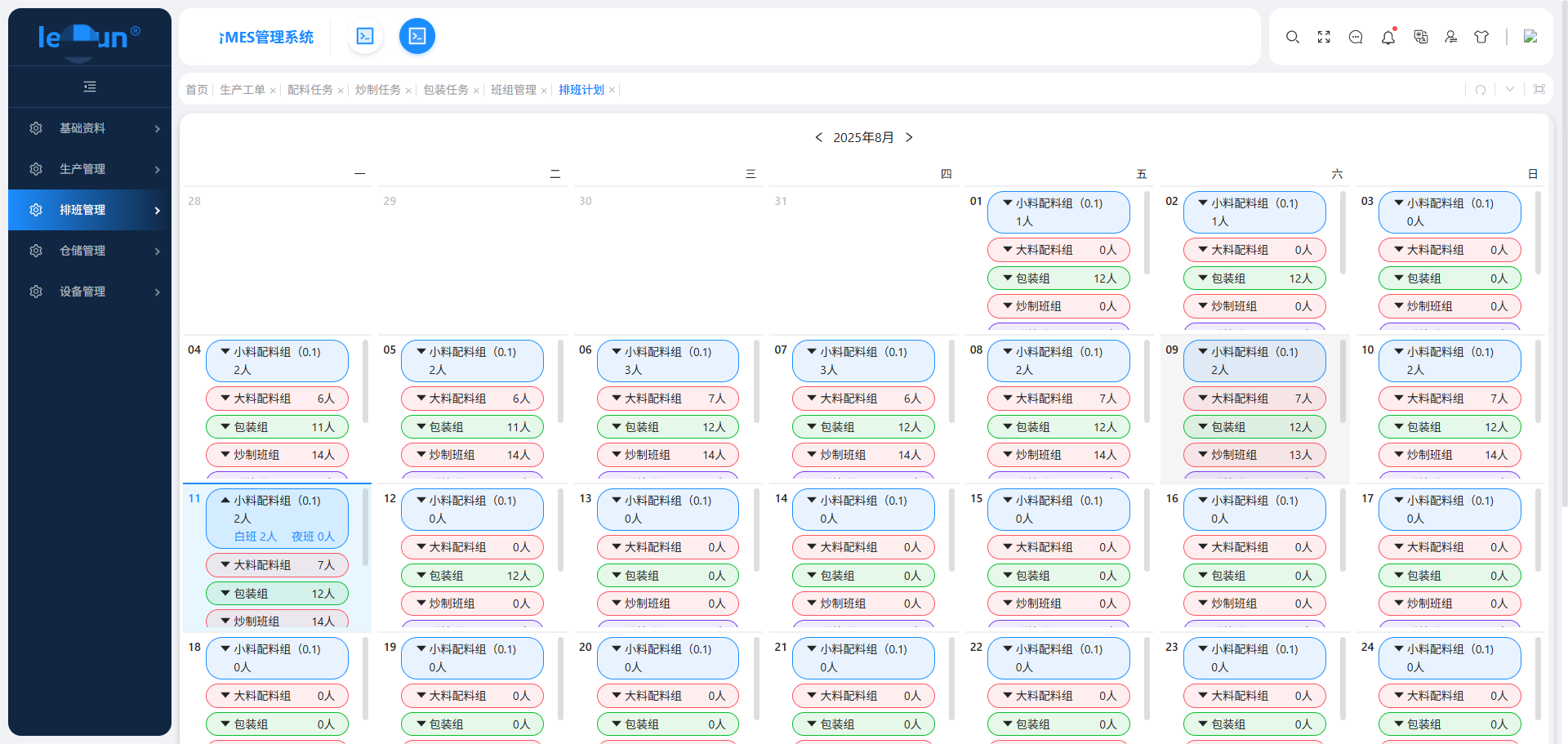
Task: Click day 01 cell scrollbar
Action: 1147,233
